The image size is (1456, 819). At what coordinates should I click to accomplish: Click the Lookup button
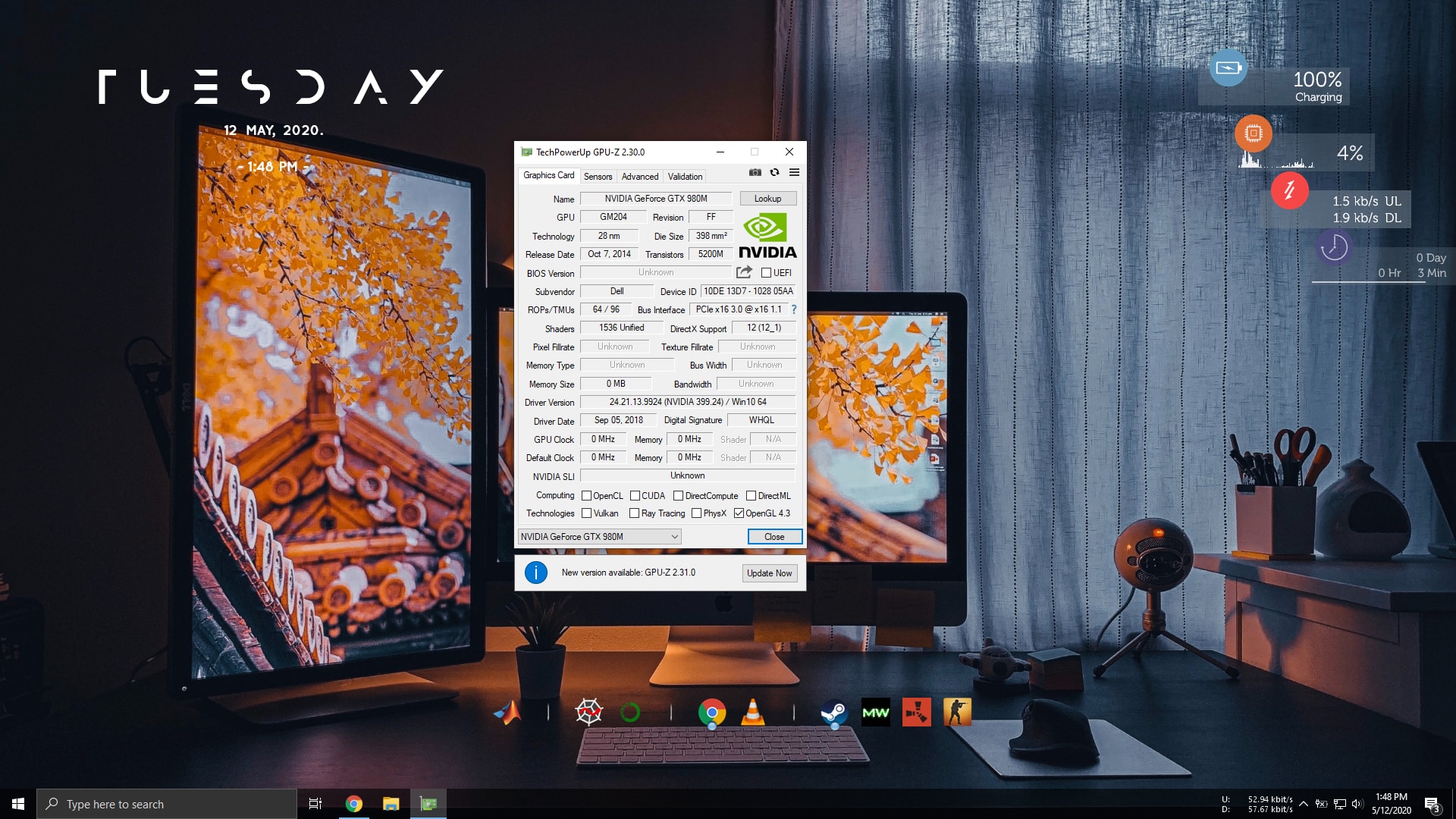point(767,199)
